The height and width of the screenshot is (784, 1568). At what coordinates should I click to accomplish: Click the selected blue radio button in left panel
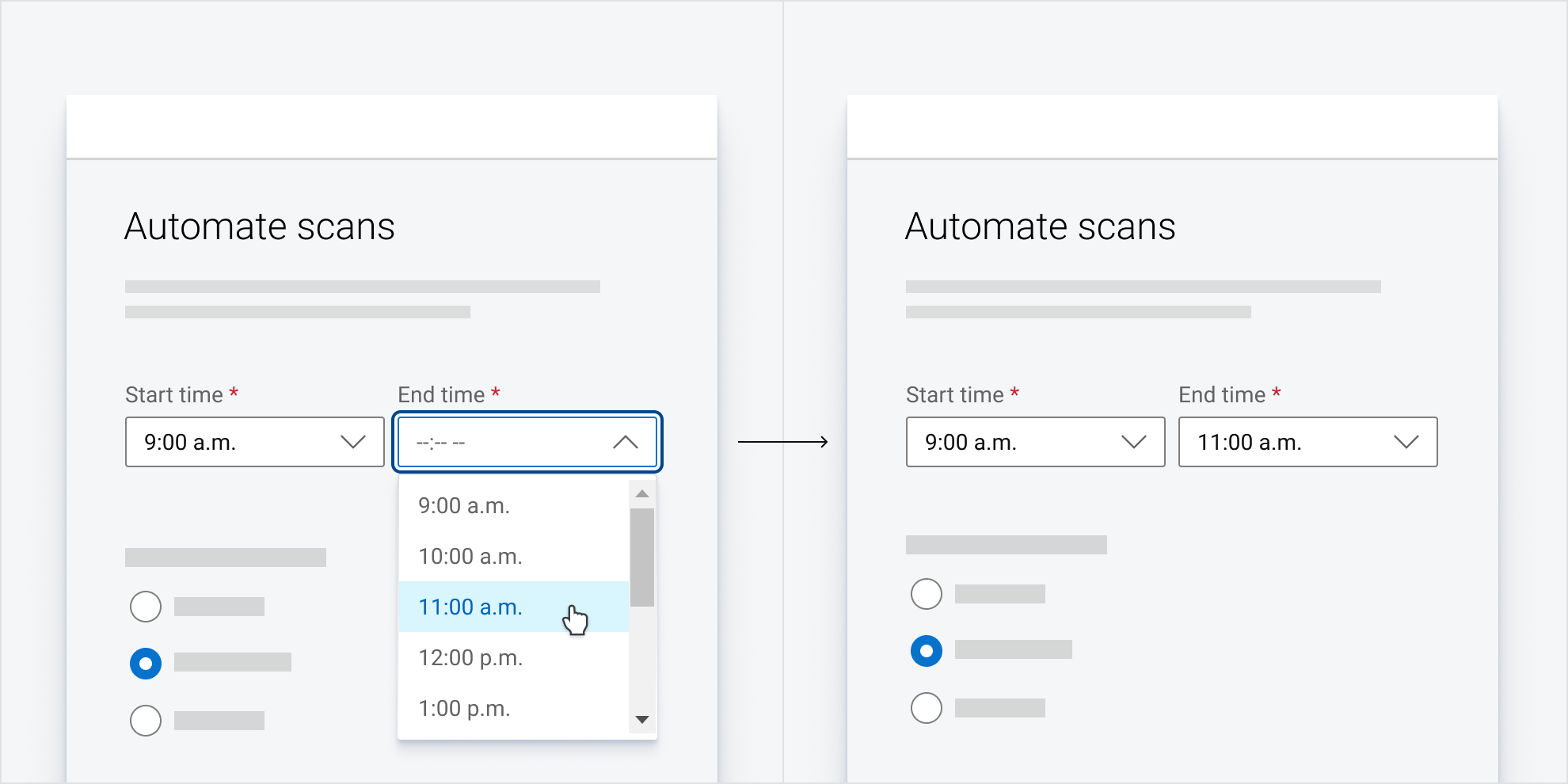click(x=146, y=663)
